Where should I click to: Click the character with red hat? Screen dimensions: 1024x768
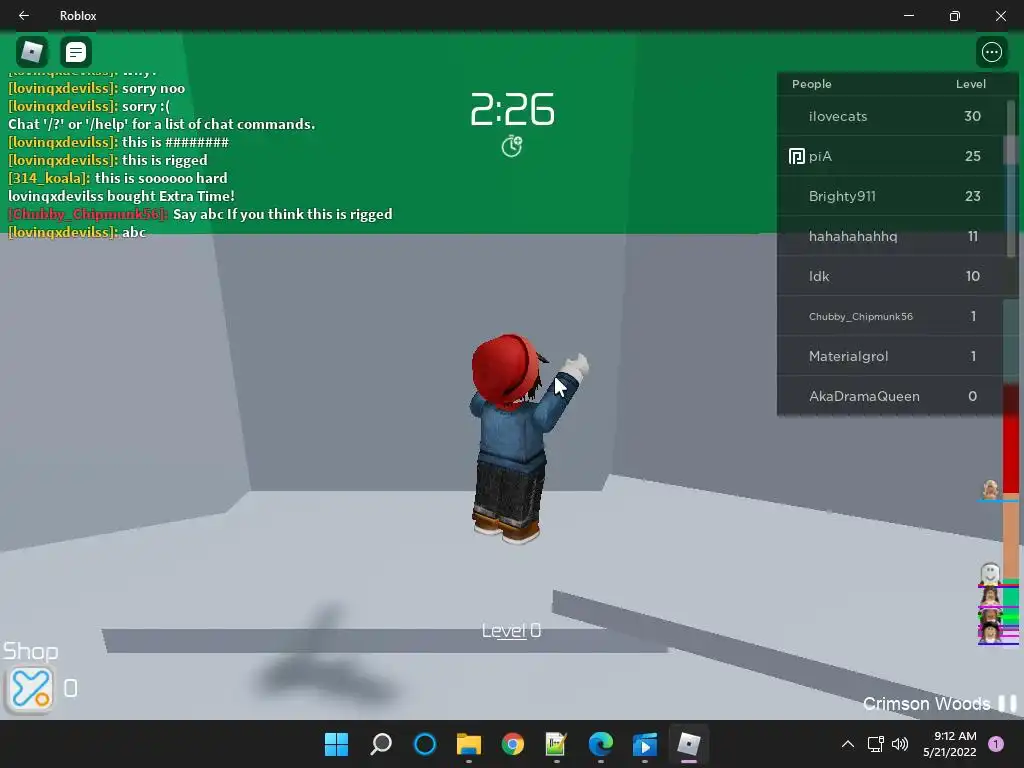point(526,439)
